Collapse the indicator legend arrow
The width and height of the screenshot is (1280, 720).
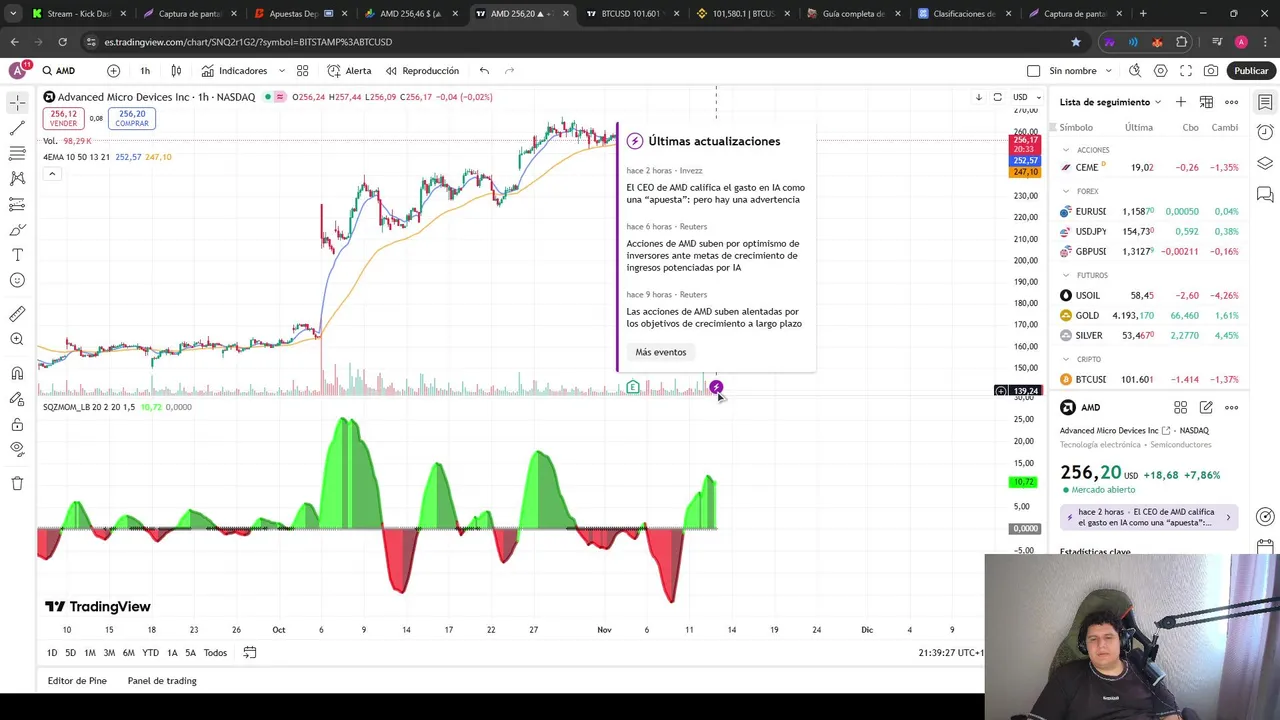[x=52, y=174]
